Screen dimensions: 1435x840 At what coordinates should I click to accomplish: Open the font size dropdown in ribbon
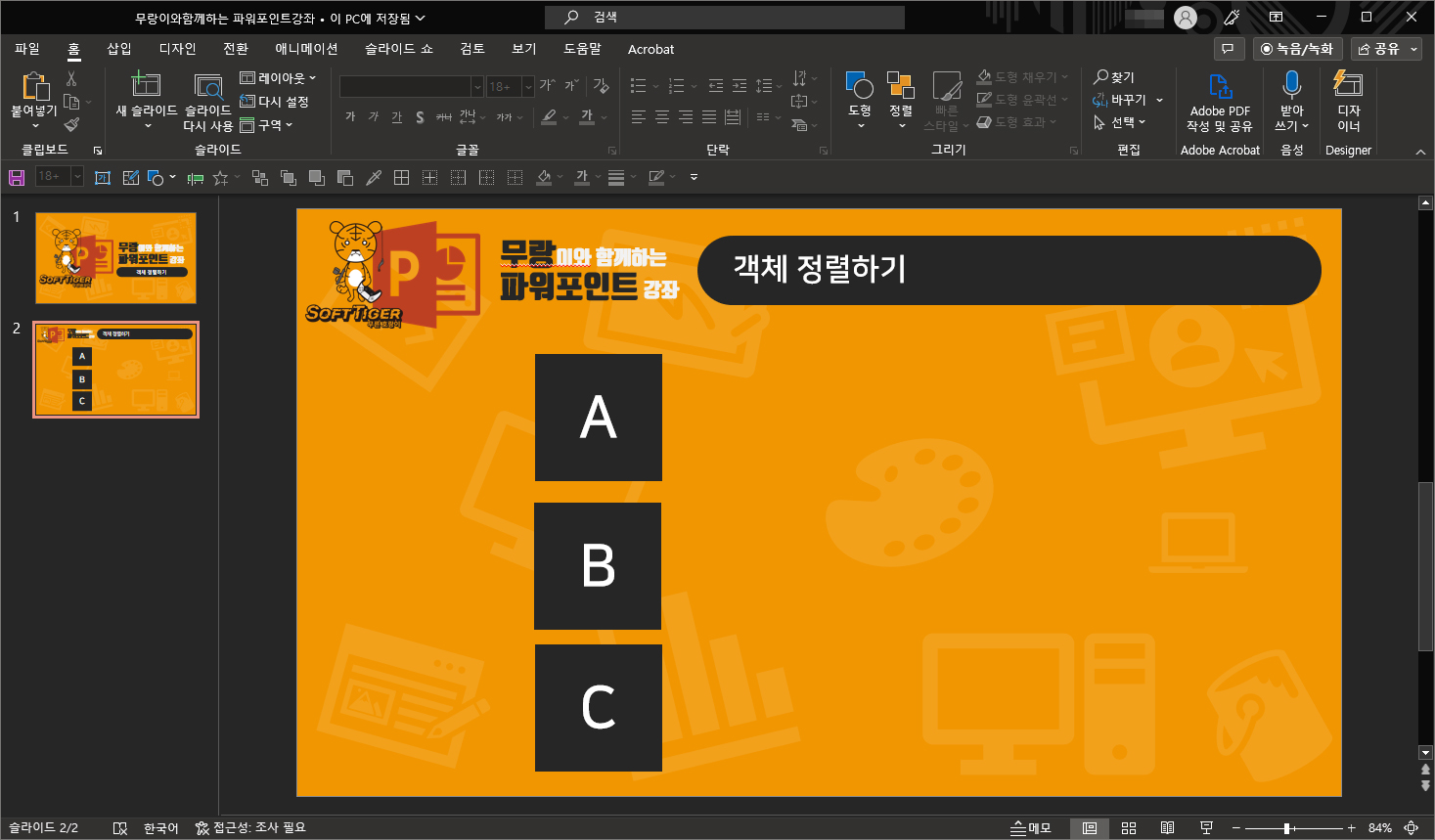pyautogui.click(x=528, y=86)
